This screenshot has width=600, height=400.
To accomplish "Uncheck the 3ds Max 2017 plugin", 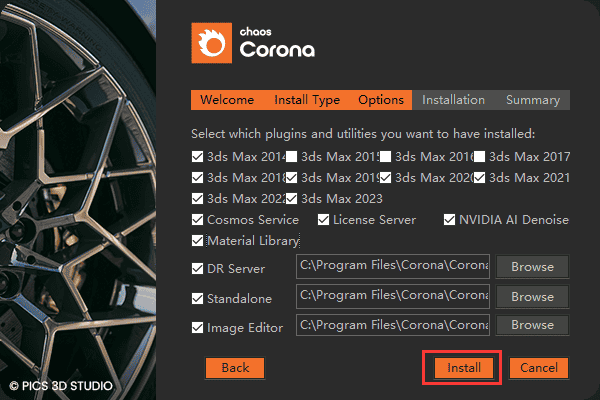I will (x=480, y=157).
